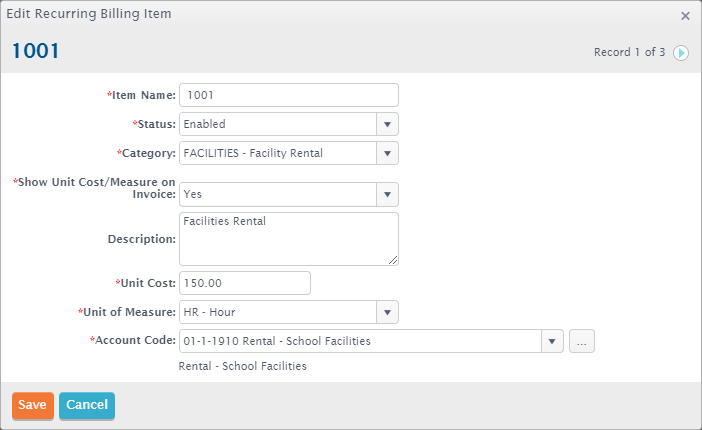Open the Show Unit Cost/Measure dropdown arrow

coord(387,194)
